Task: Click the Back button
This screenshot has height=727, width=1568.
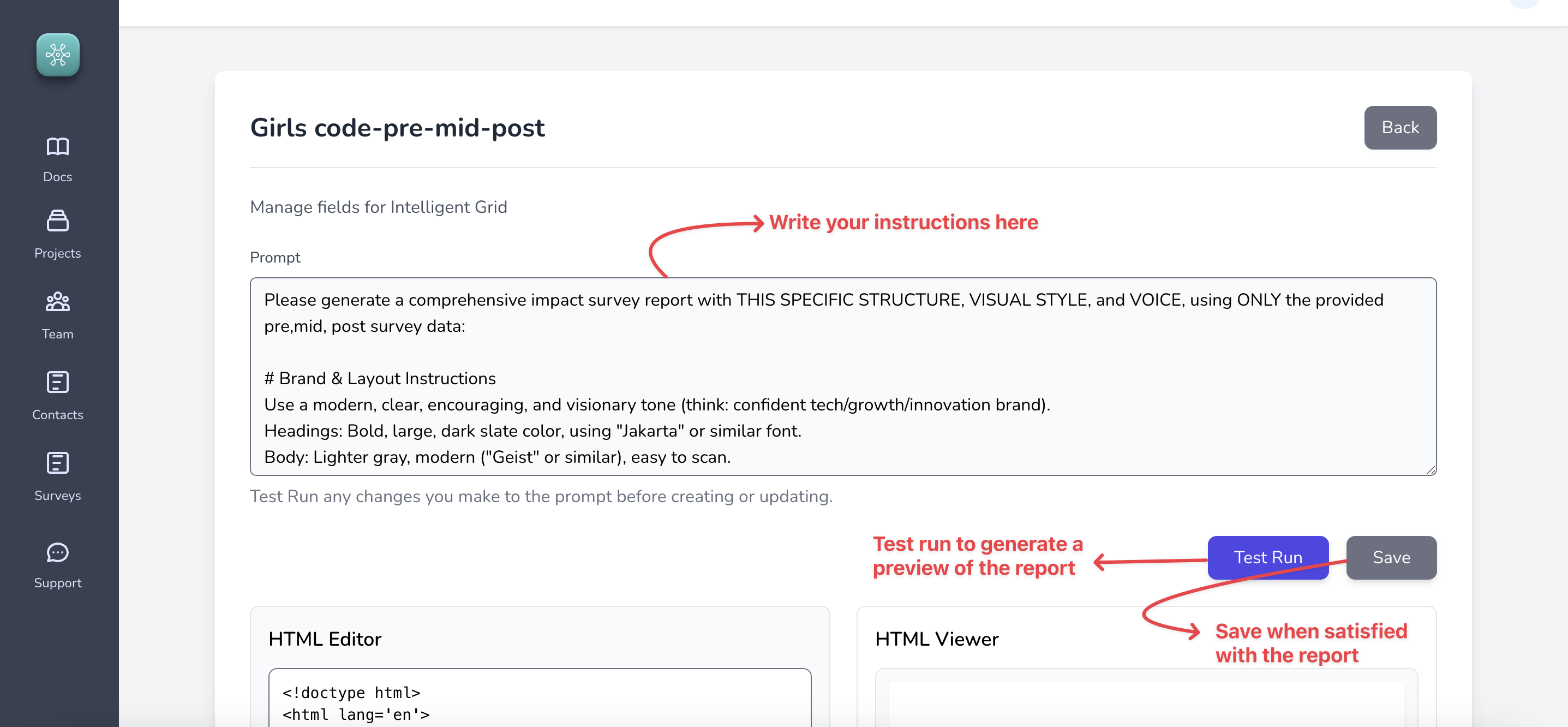Action: point(1399,127)
